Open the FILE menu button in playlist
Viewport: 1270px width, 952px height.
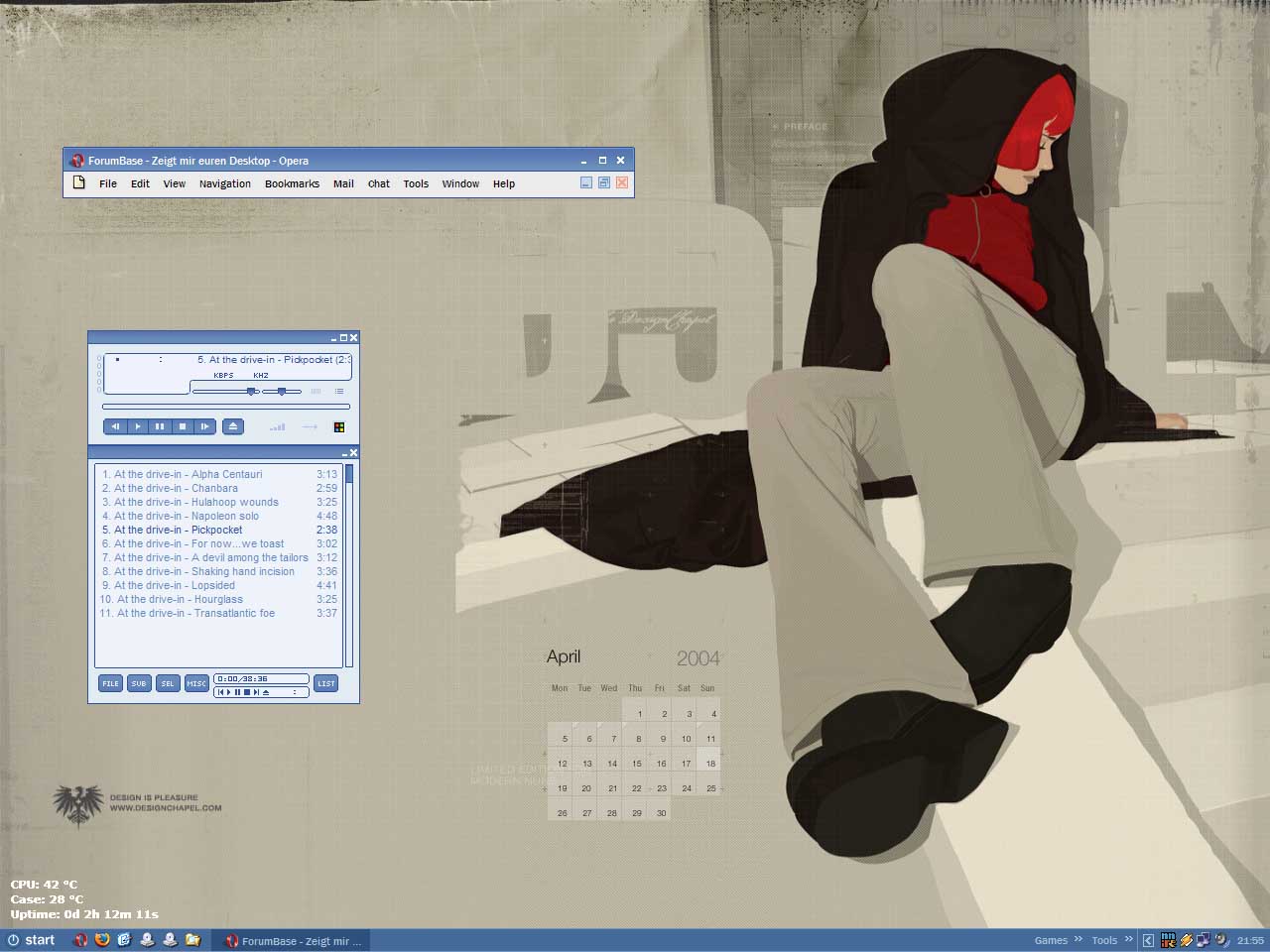(110, 683)
